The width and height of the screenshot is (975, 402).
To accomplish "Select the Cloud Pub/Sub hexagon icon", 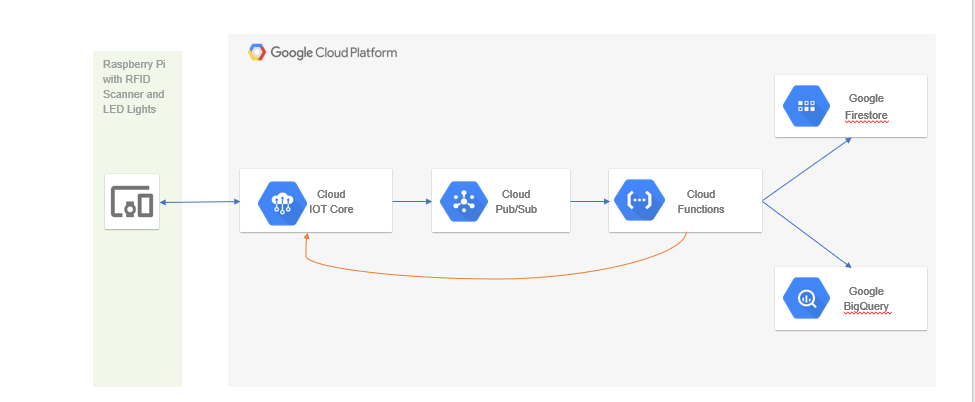I will (464, 201).
